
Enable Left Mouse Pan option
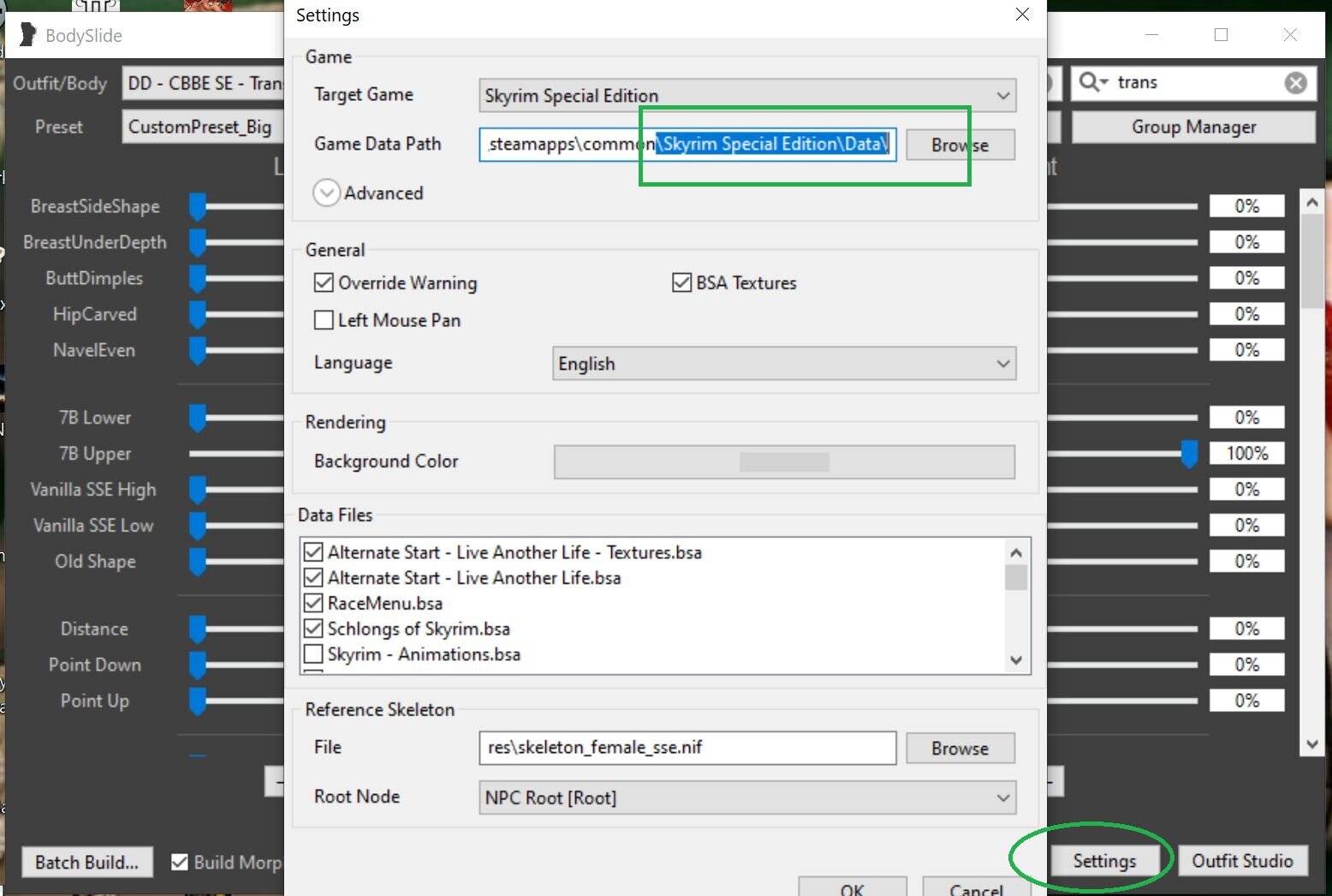(324, 320)
